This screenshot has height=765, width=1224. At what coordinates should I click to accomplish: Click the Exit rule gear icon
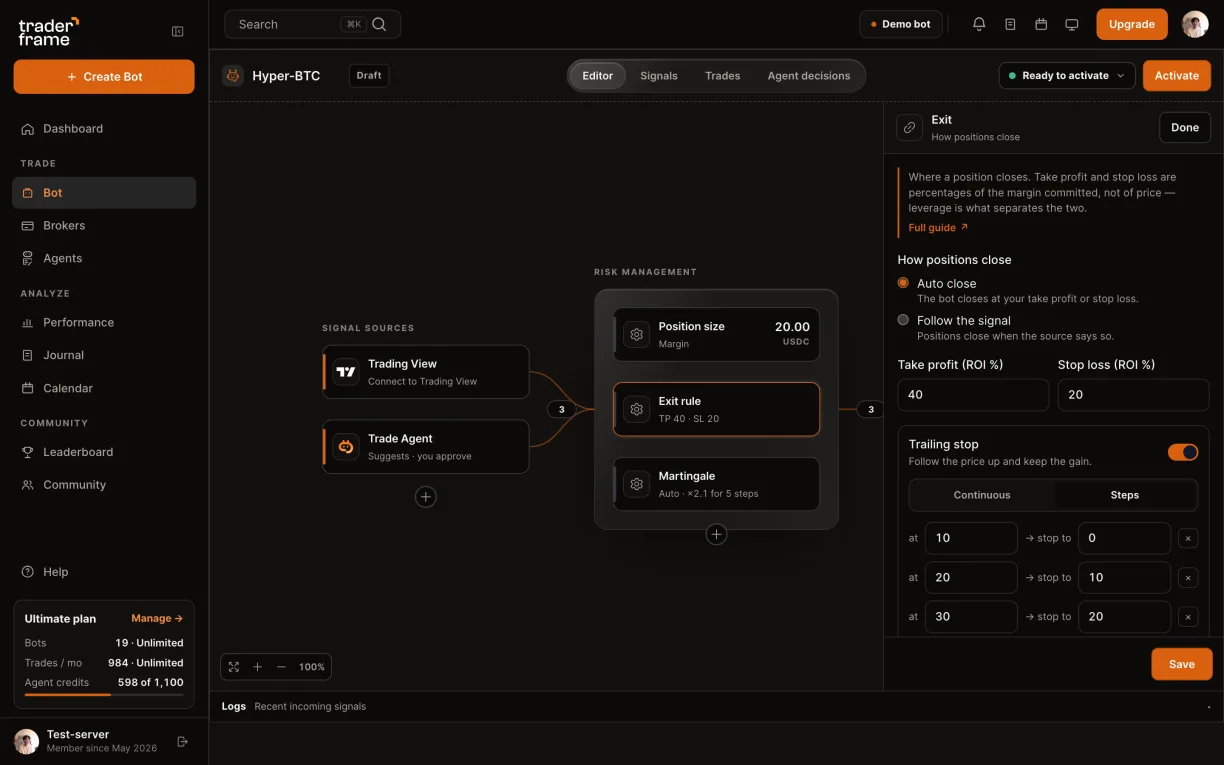pos(636,409)
